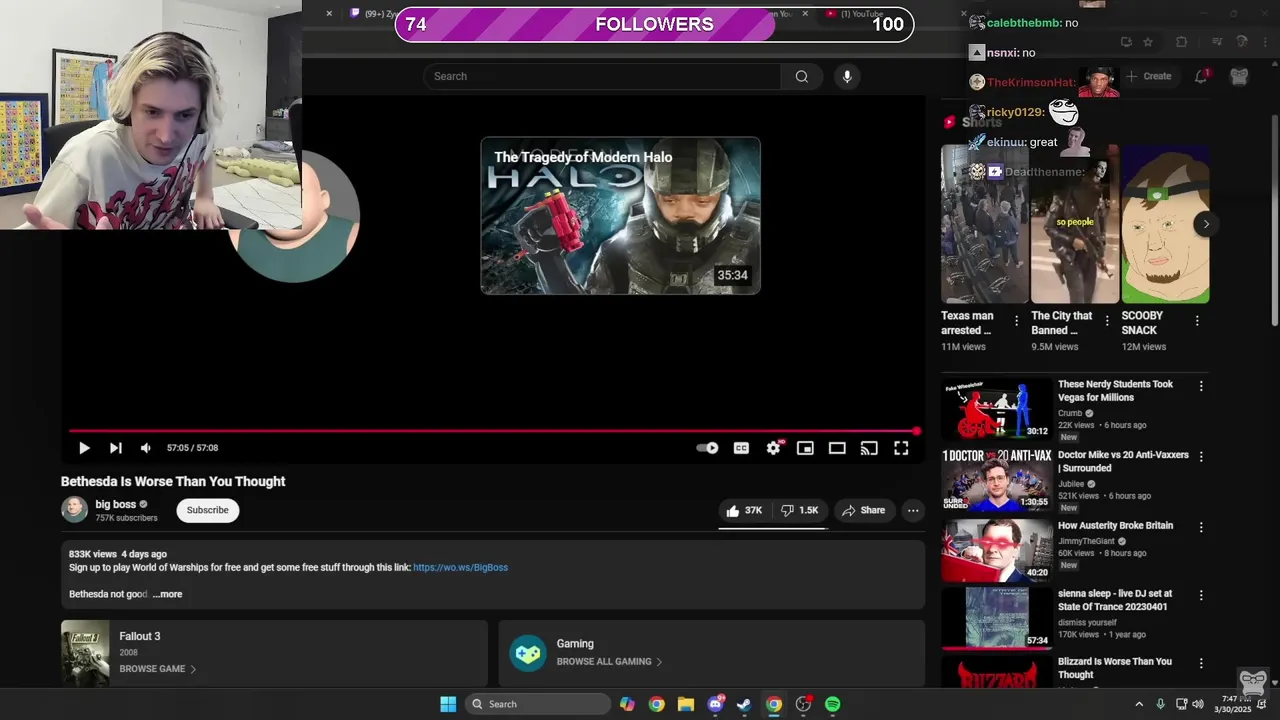This screenshot has width=1280, height=720.
Task: Show next Shorts with arrow
Action: (1206, 224)
